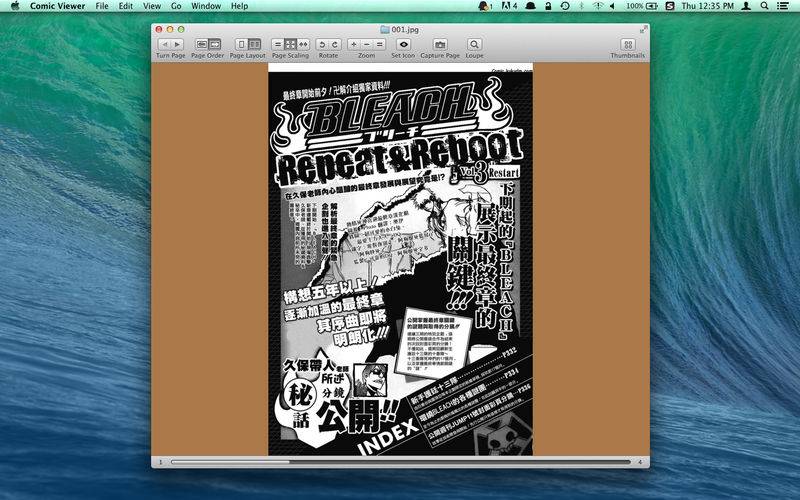Click the Adobe 4 menu bar icon
Viewport: 800px width, 500px height.
tap(509, 6)
